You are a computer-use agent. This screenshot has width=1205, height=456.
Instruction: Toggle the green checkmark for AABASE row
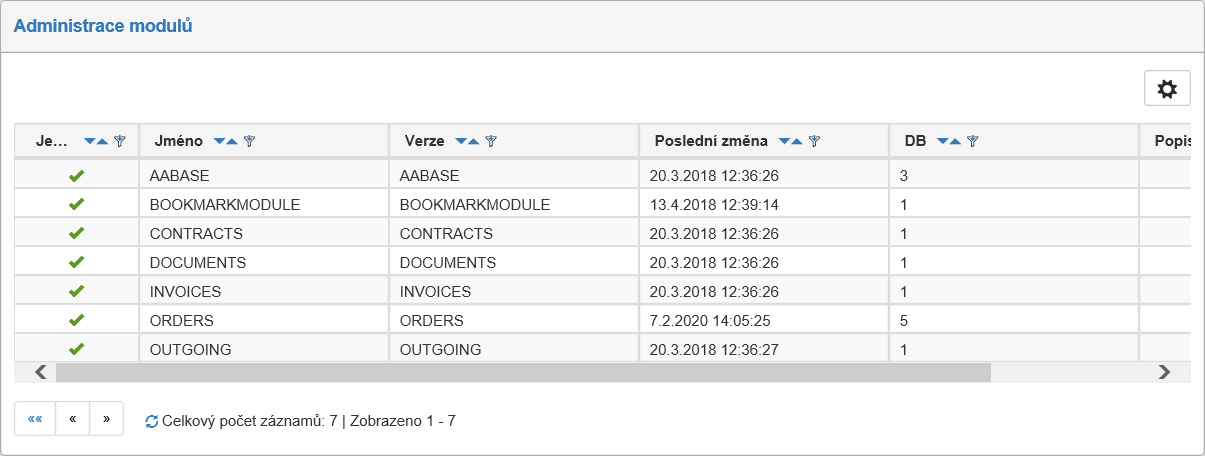pos(76,176)
